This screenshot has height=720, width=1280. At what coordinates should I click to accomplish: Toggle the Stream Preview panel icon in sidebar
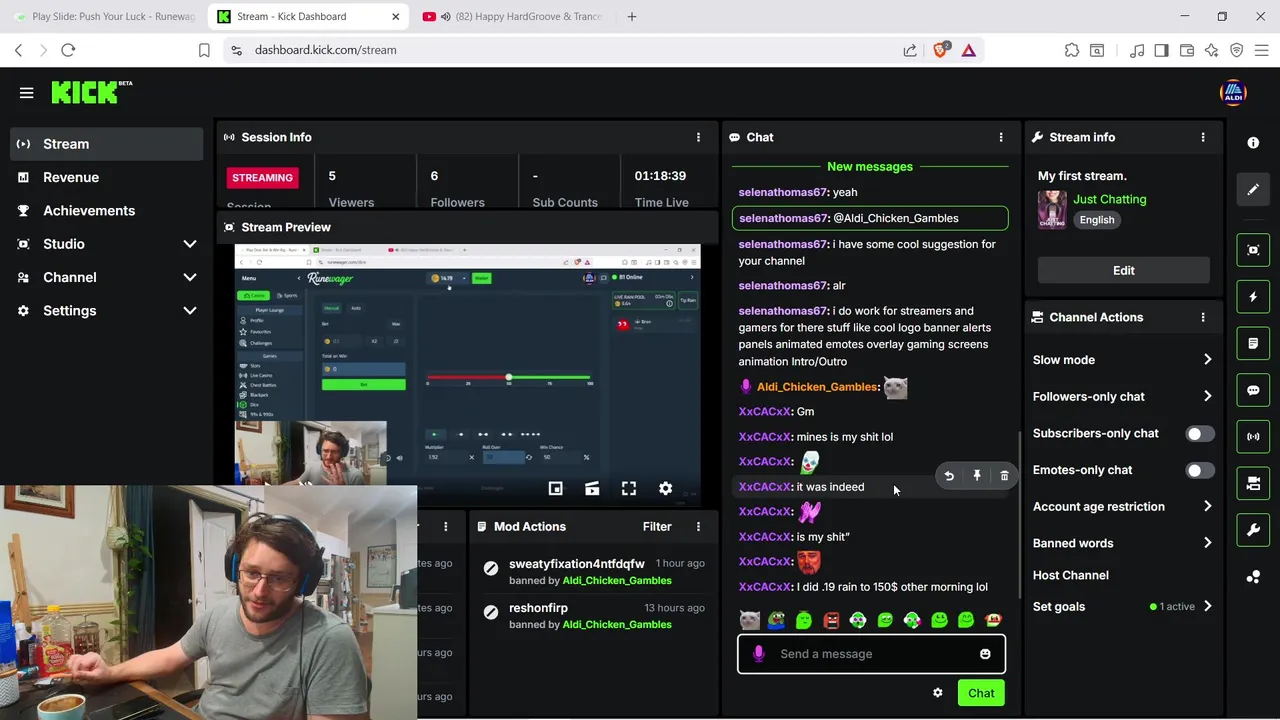tap(1253, 250)
